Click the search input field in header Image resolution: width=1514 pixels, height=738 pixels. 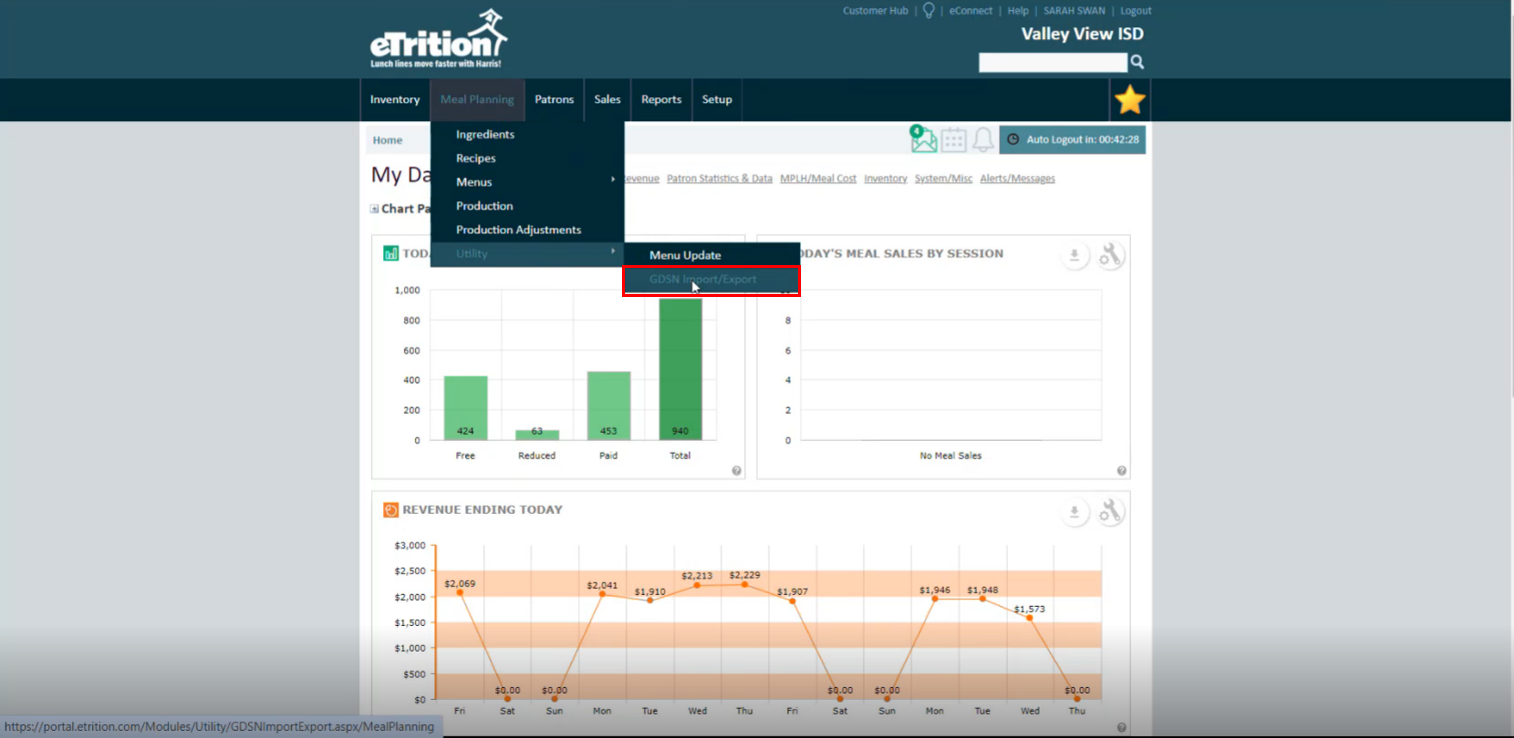tap(1052, 63)
